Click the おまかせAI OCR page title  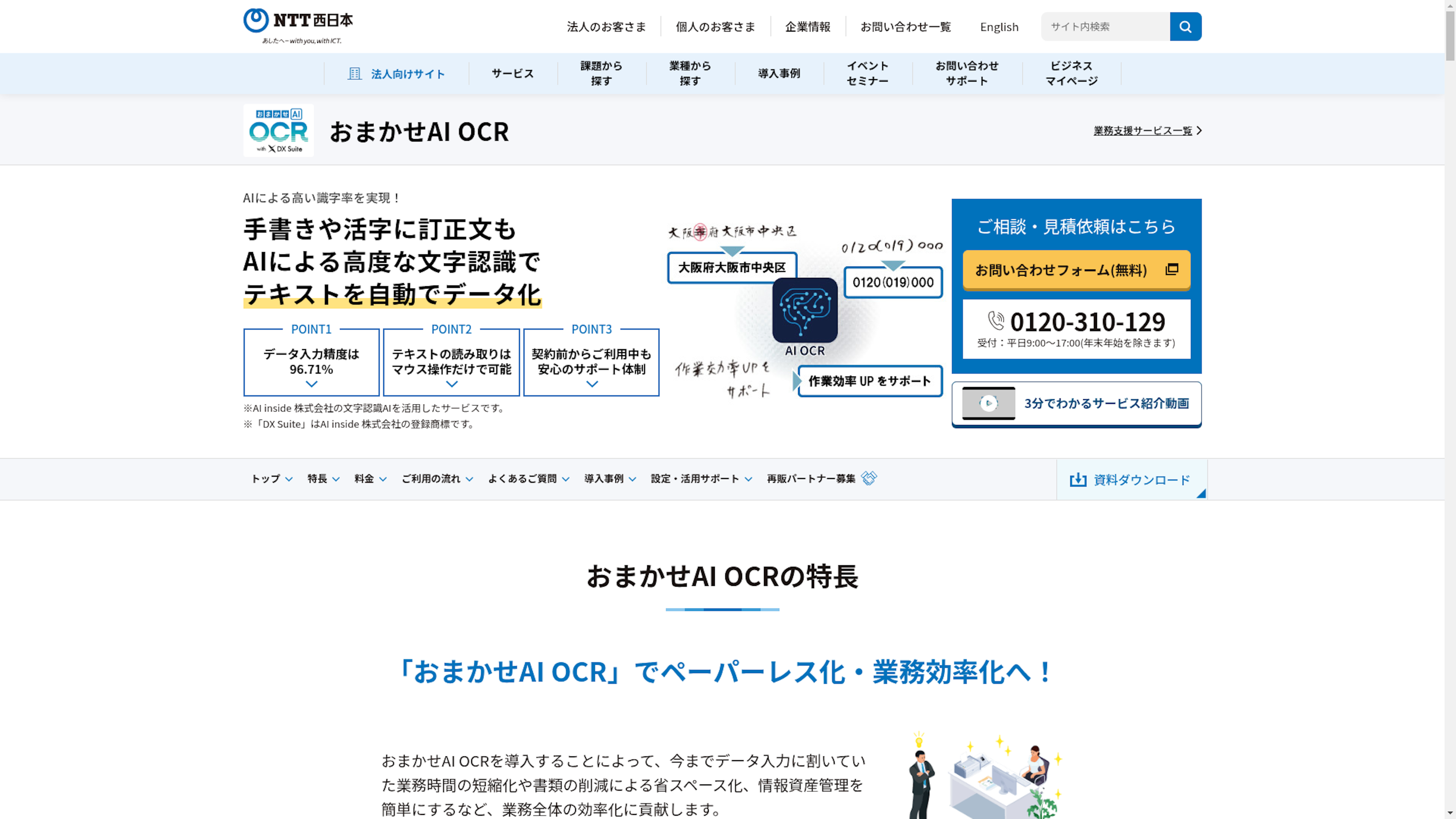point(419,131)
